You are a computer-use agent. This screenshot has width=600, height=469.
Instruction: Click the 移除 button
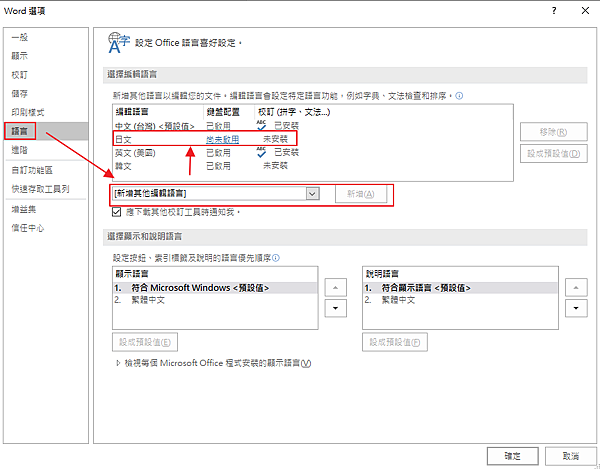553,132
